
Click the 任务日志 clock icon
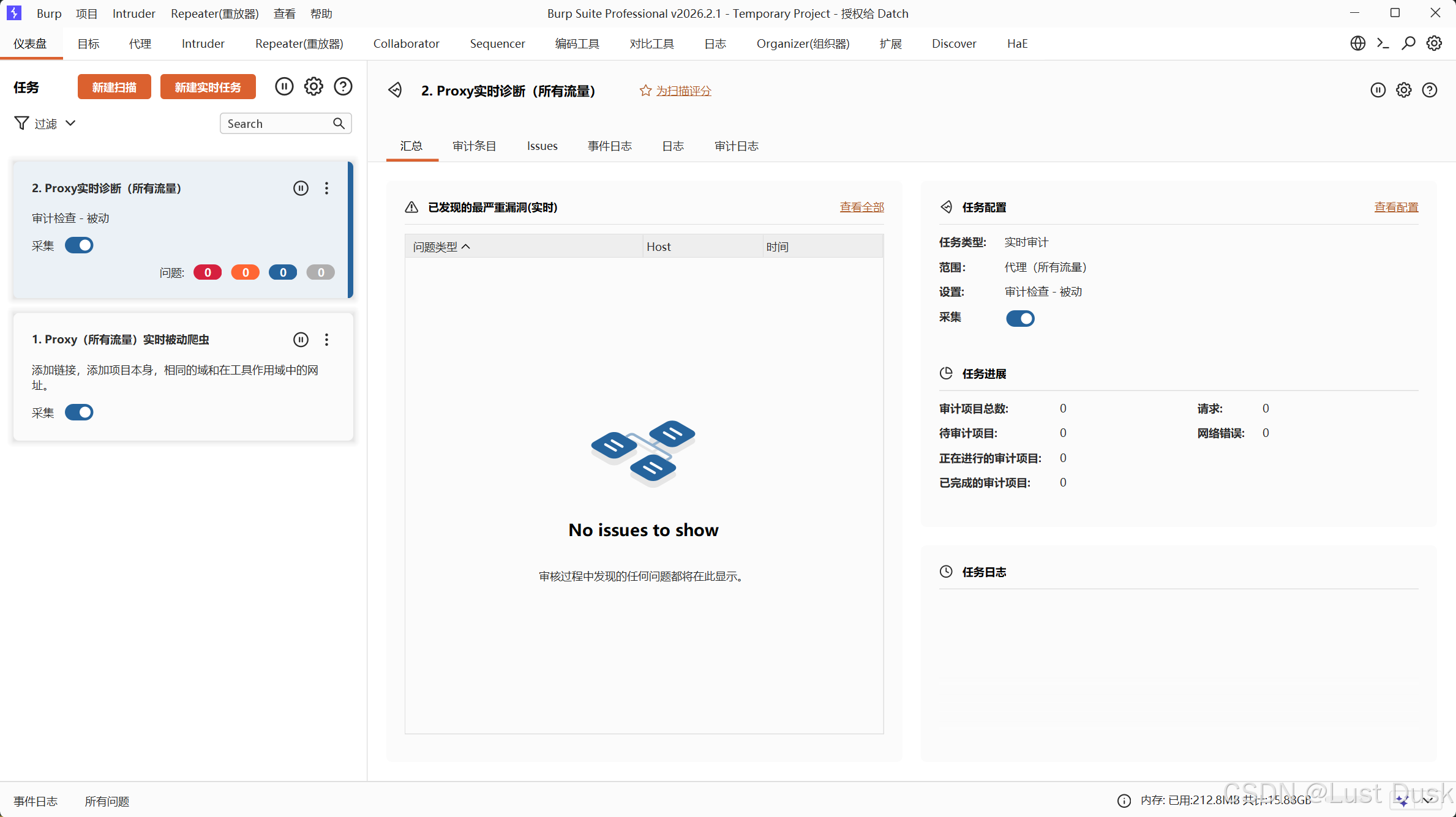[x=947, y=572]
